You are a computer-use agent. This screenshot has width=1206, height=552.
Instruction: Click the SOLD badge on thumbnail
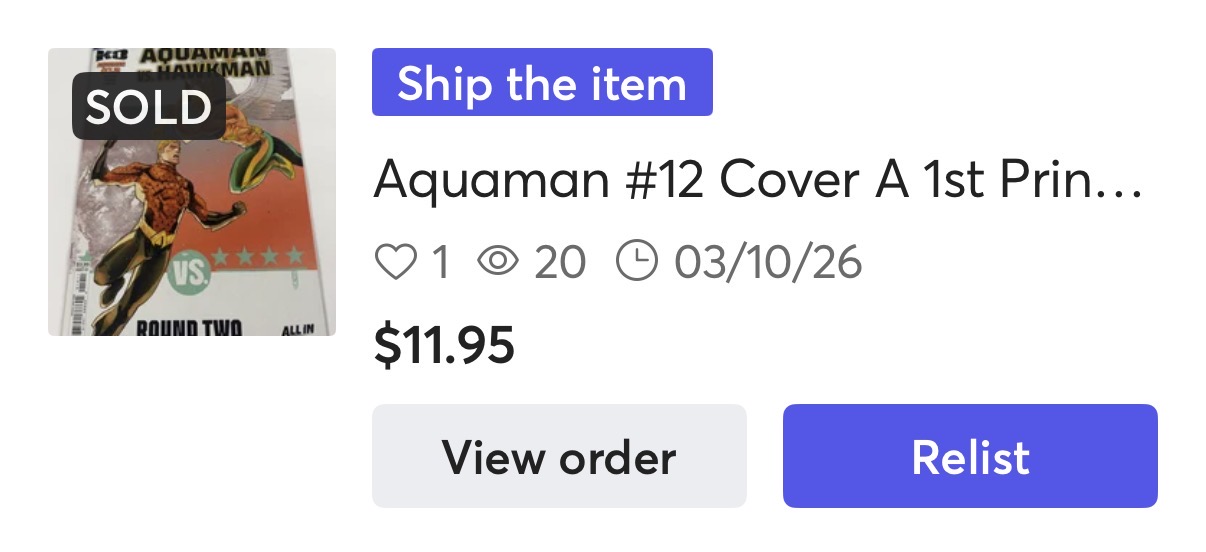148,107
